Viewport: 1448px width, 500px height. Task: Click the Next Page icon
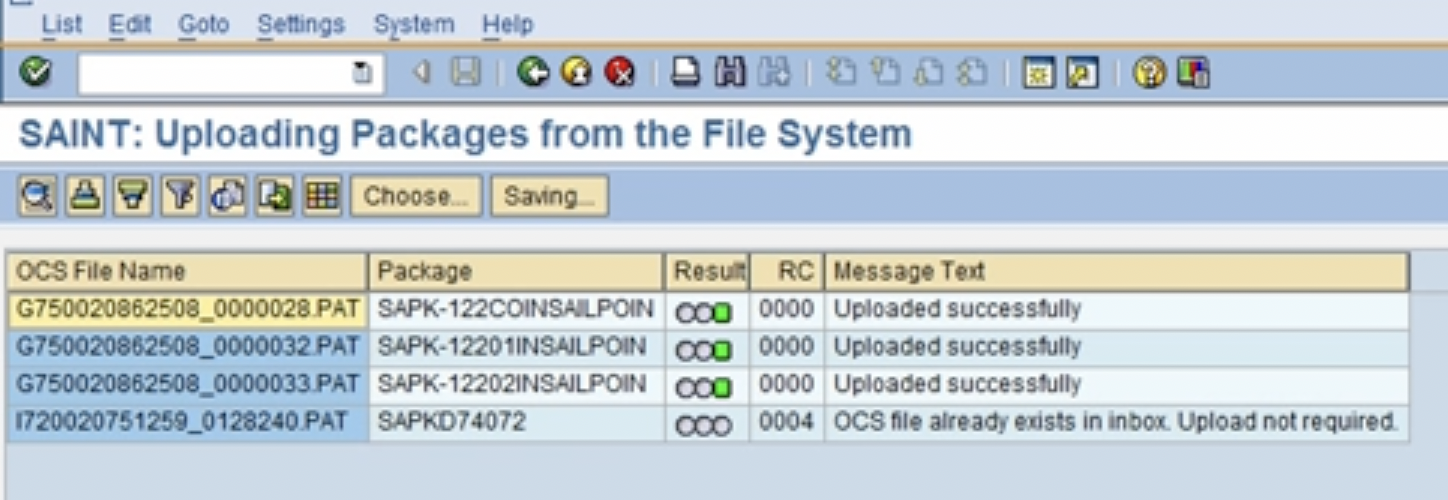[928, 73]
